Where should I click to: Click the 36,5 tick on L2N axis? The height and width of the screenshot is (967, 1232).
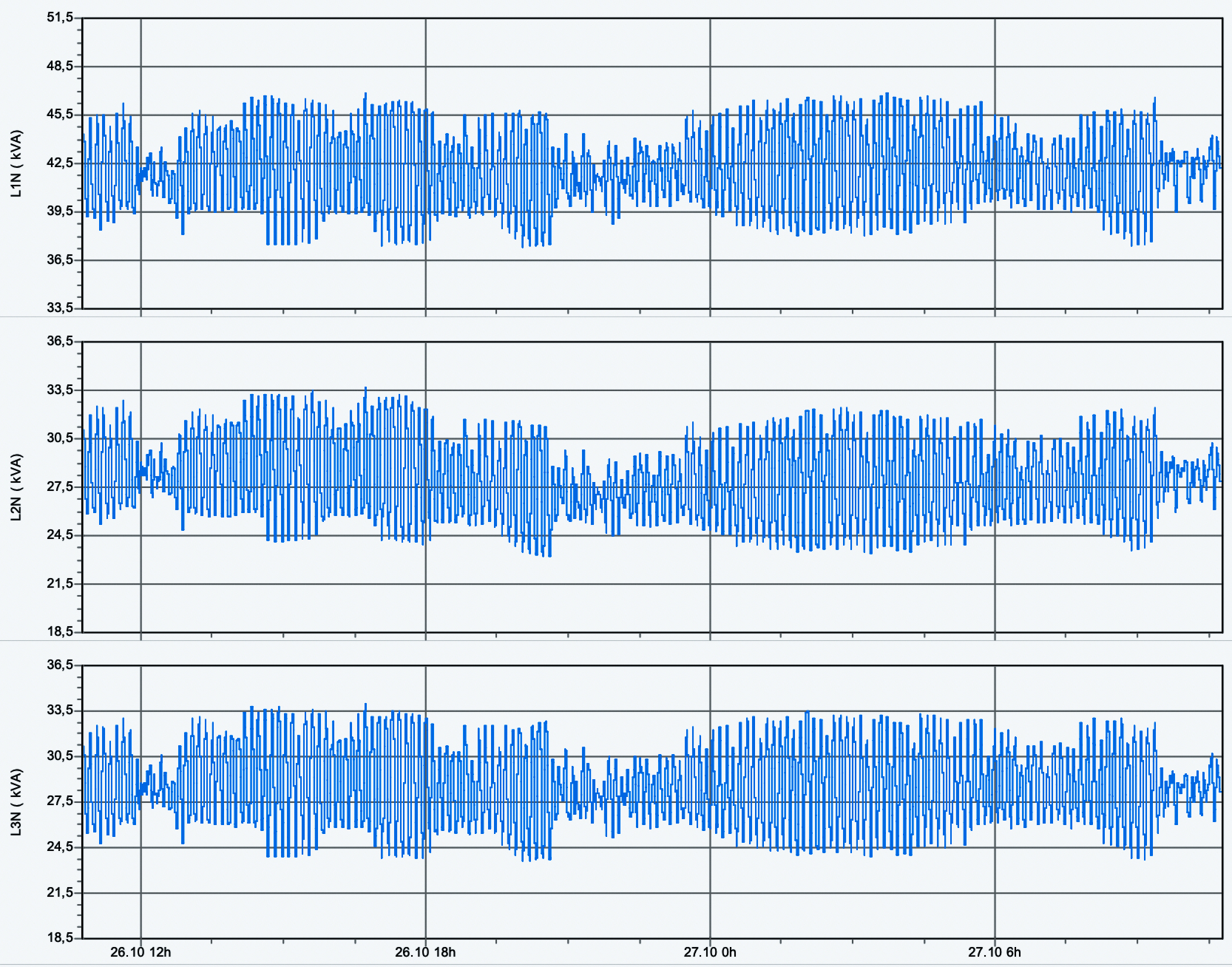60,341
